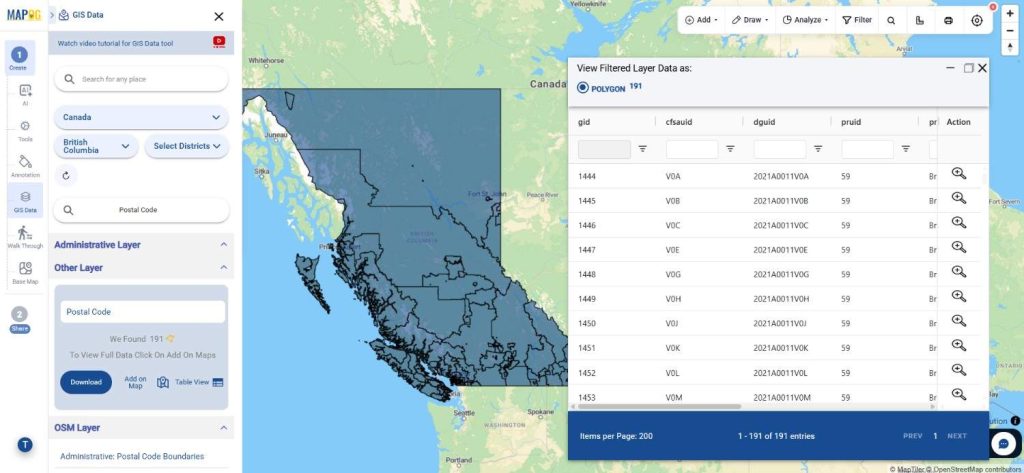Close the GIS Data panel
The height and width of the screenshot is (473, 1024).
tap(219, 16)
